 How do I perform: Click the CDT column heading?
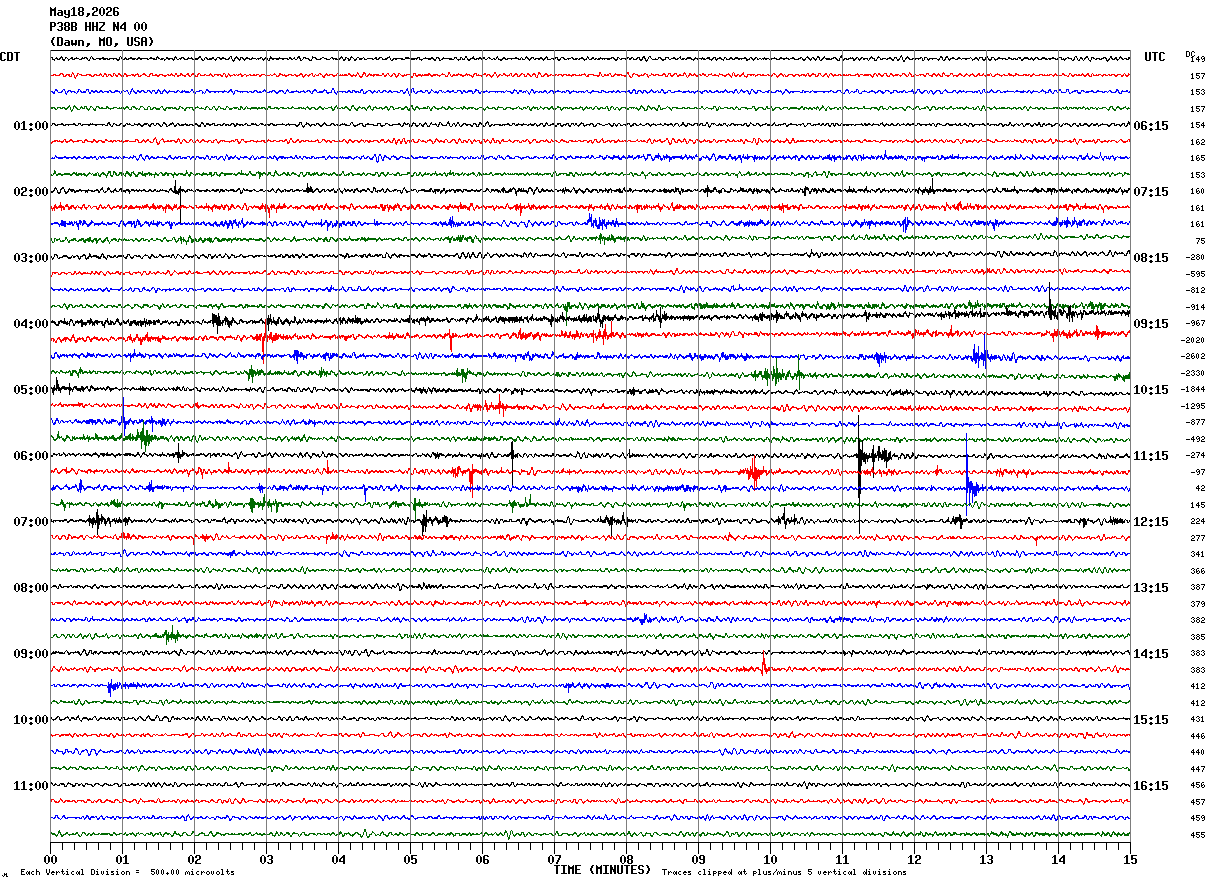(x=10, y=57)
